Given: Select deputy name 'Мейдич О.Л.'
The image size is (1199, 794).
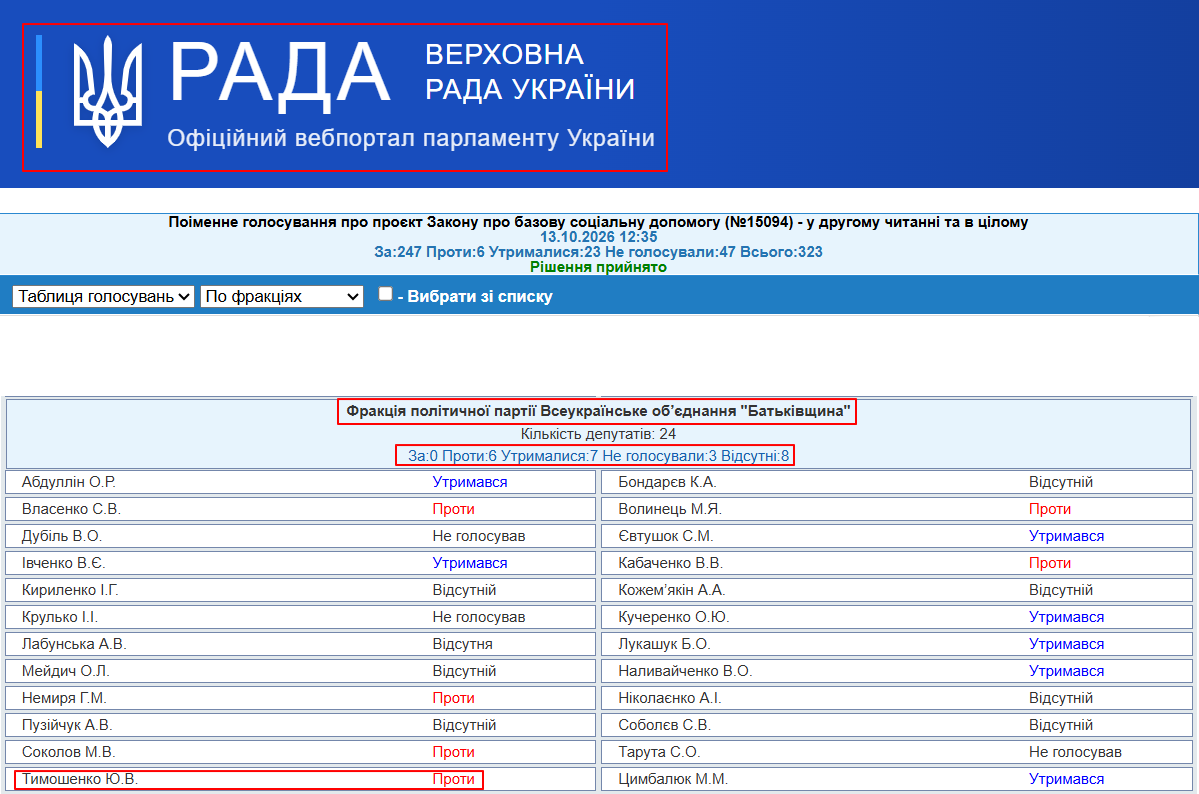Looking at the screenshot, I should 66,671.
